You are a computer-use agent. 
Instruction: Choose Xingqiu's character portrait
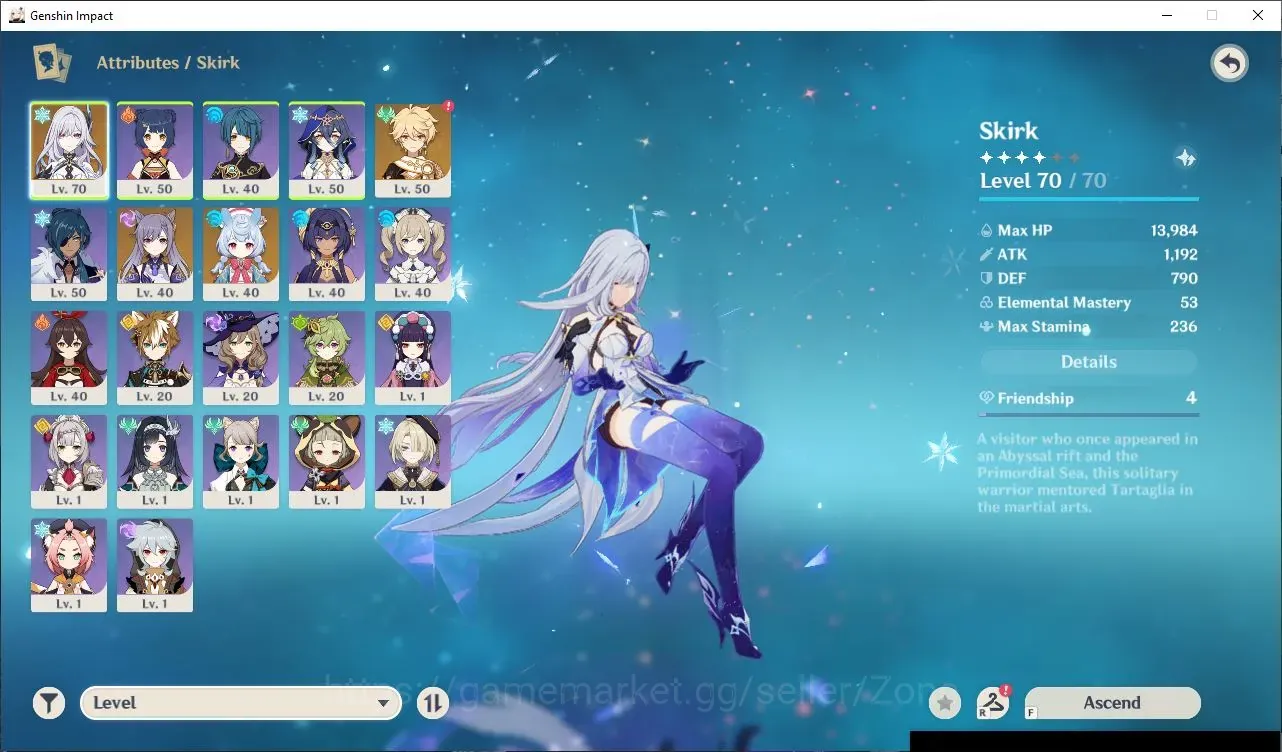pyautogui.click(x=241, y=150)
